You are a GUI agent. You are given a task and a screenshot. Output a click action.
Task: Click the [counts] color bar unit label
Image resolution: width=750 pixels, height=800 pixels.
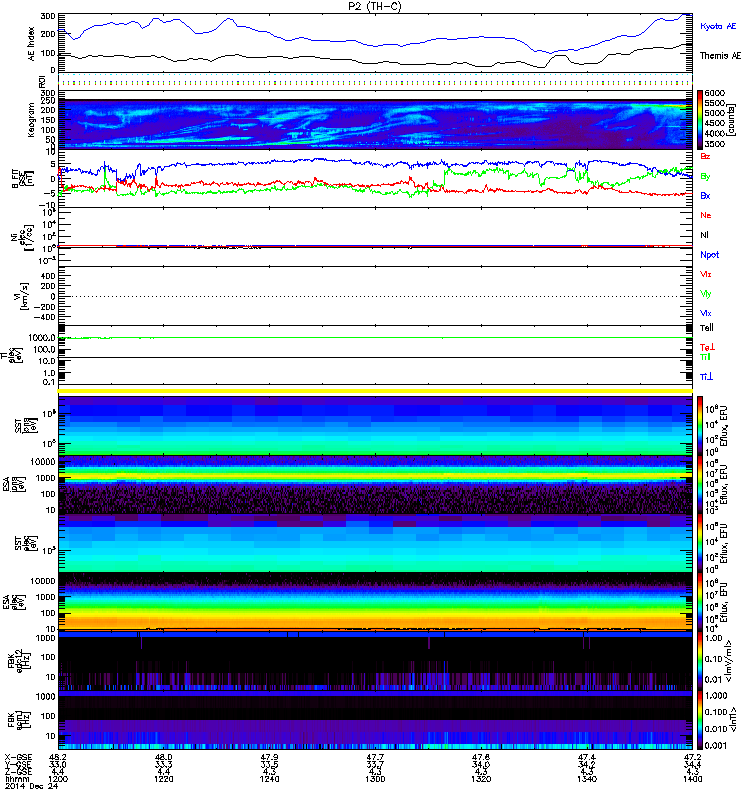tap(731, 120)
